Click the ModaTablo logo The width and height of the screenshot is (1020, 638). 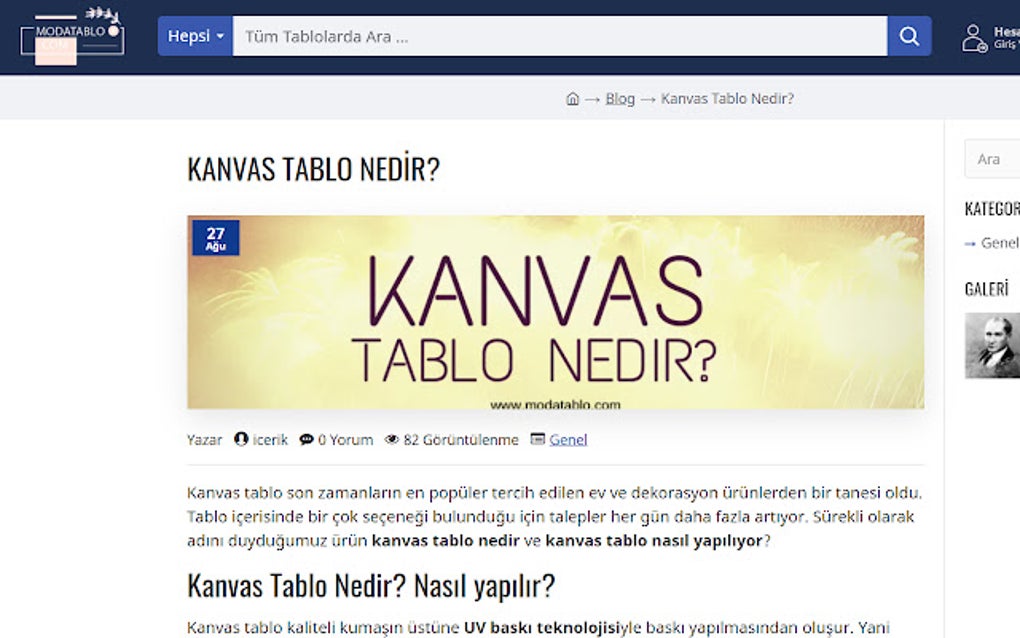click(x=70, y=36)
